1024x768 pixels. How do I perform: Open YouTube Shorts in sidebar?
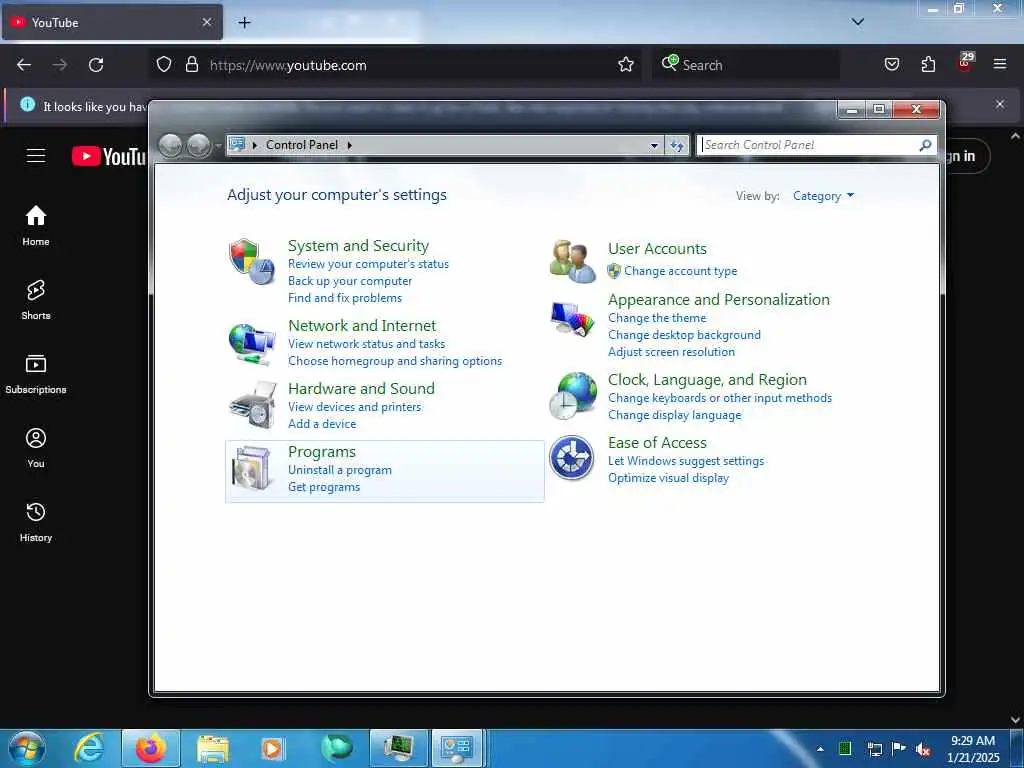pos(36,300)
